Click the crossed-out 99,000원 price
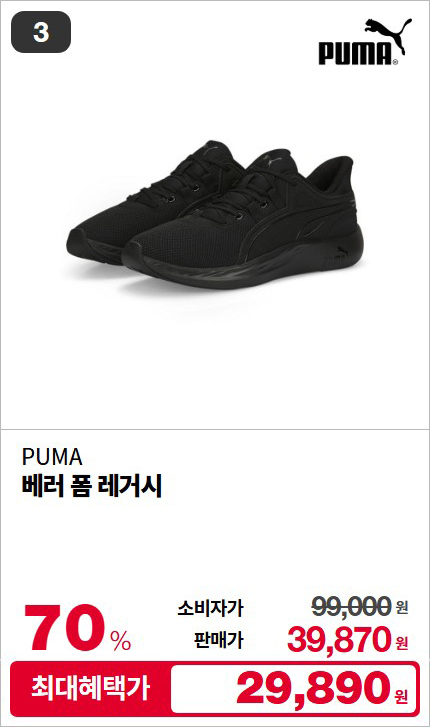 click(359, 606)
